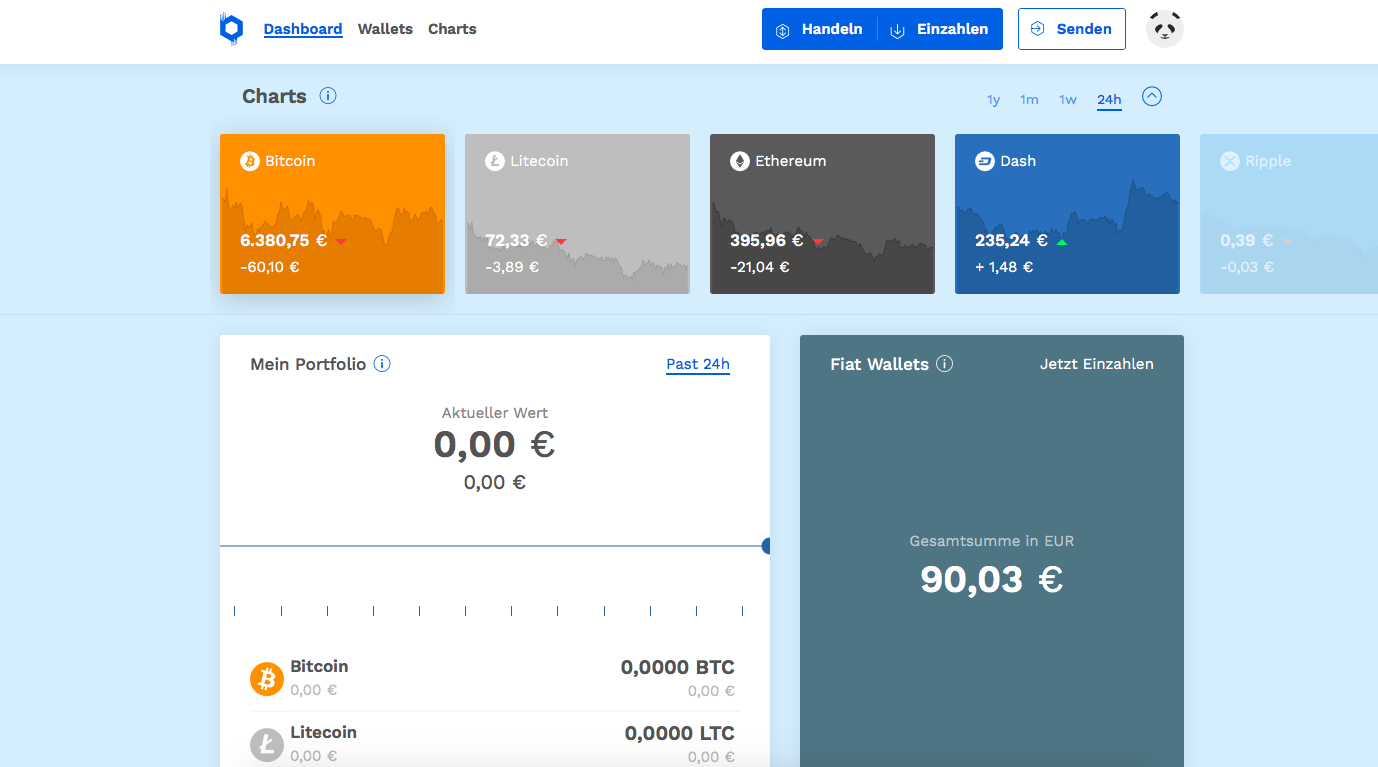Click the Bitcoin price 6.380,75 €
The width and height of the screenshot is (1378, 767).
point(284,241)
